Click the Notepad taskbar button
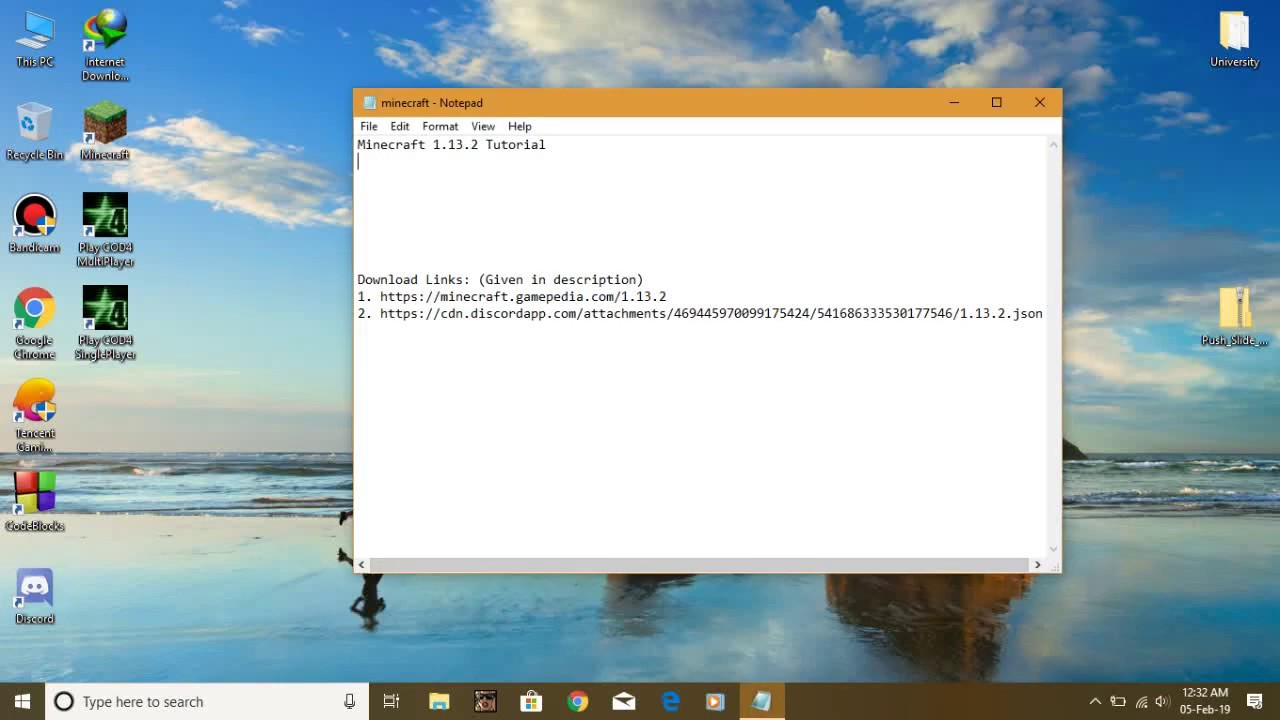 pos(762,701)
